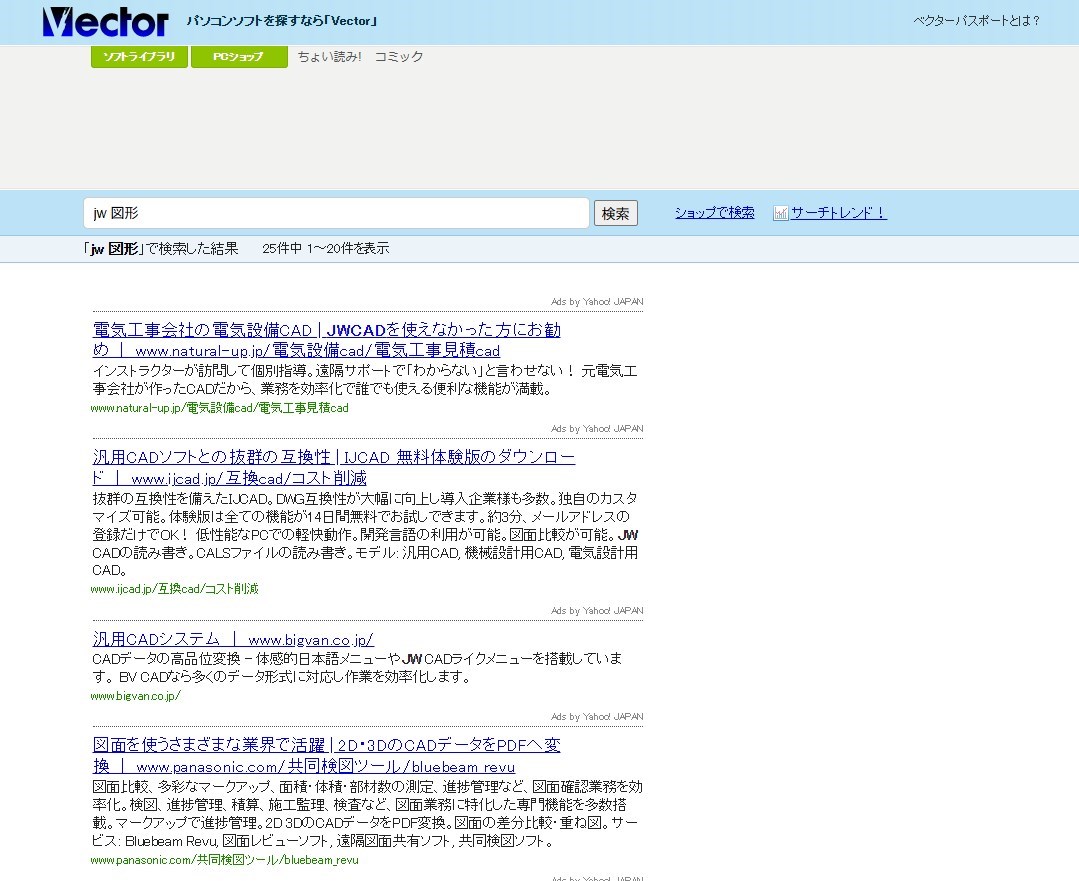Click description starting インストラクターが訪問して個別指導
Screen dimensions: 1079x881
pyautogui.click(x=365, y=380)
